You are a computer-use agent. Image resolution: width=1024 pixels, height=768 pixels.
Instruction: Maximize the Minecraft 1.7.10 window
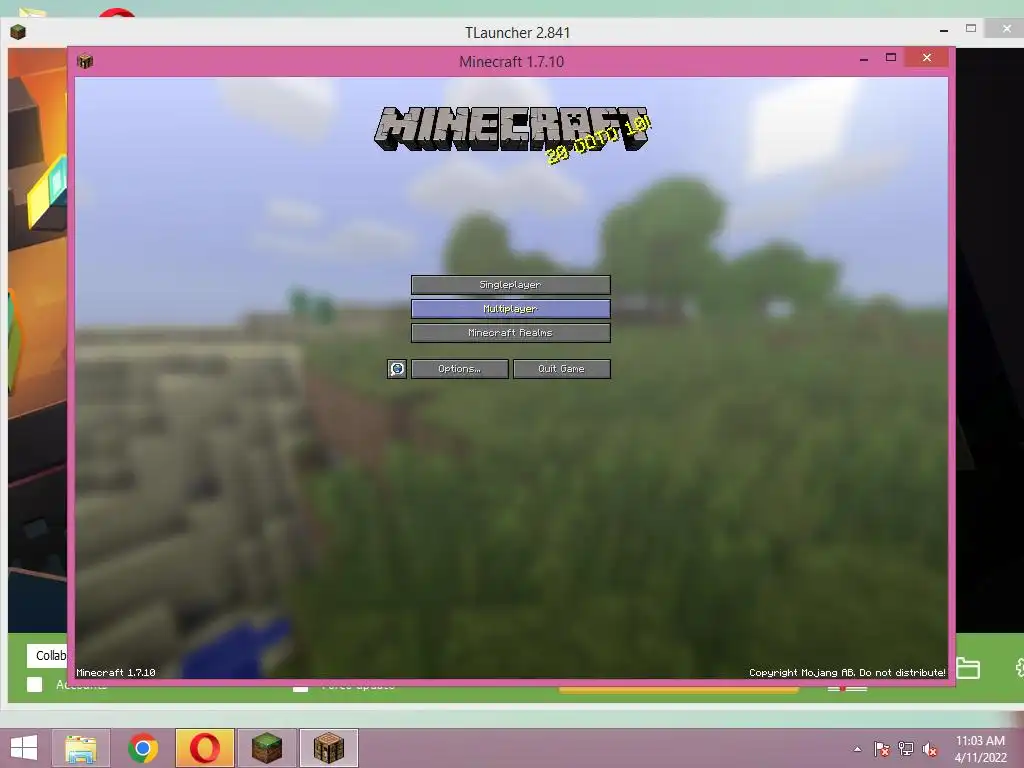point(891,57)
